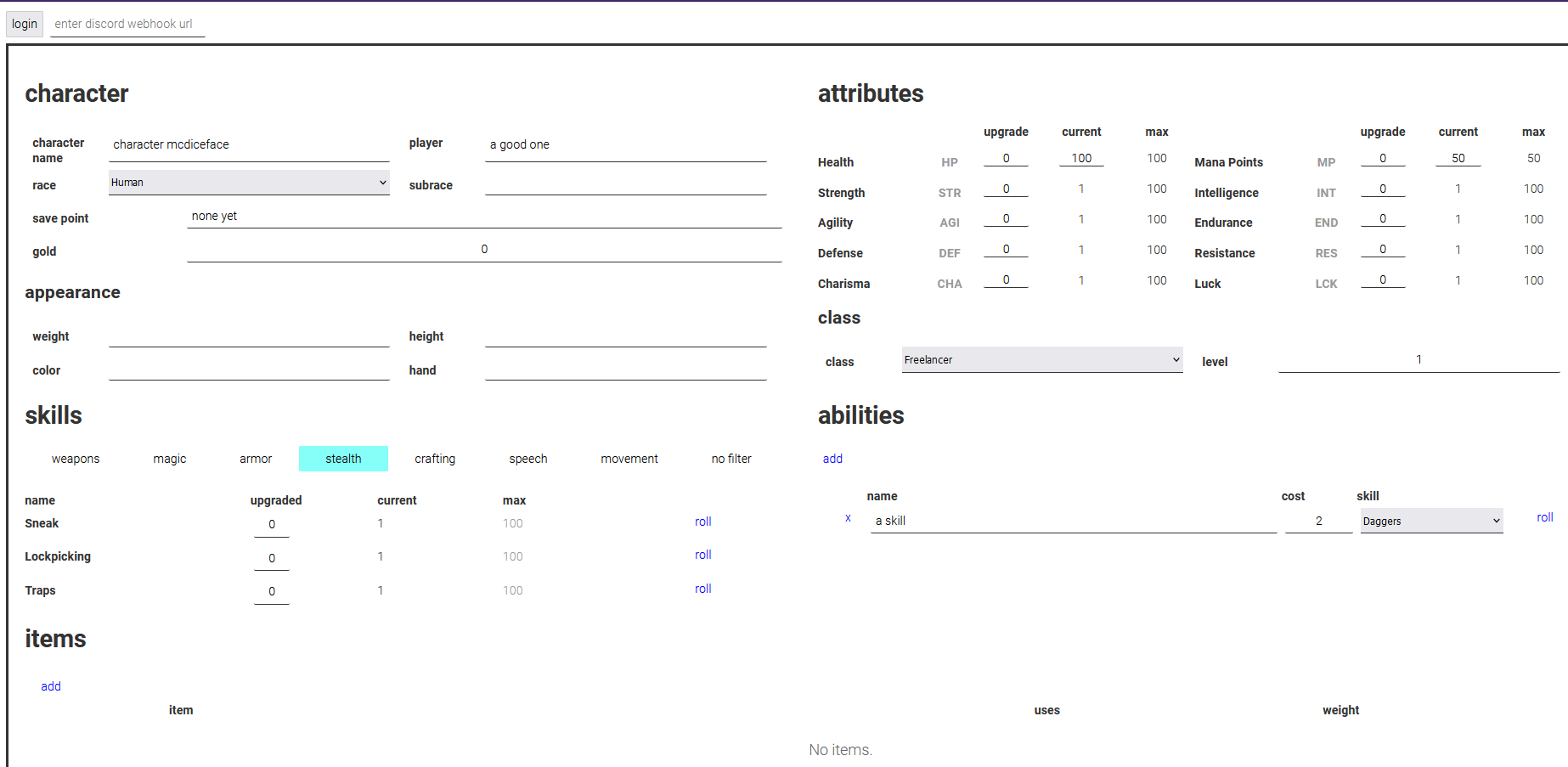Roll the ability named a skill
The width and height of the screenshot is (1568, 767).
(x=1544, y=516)
